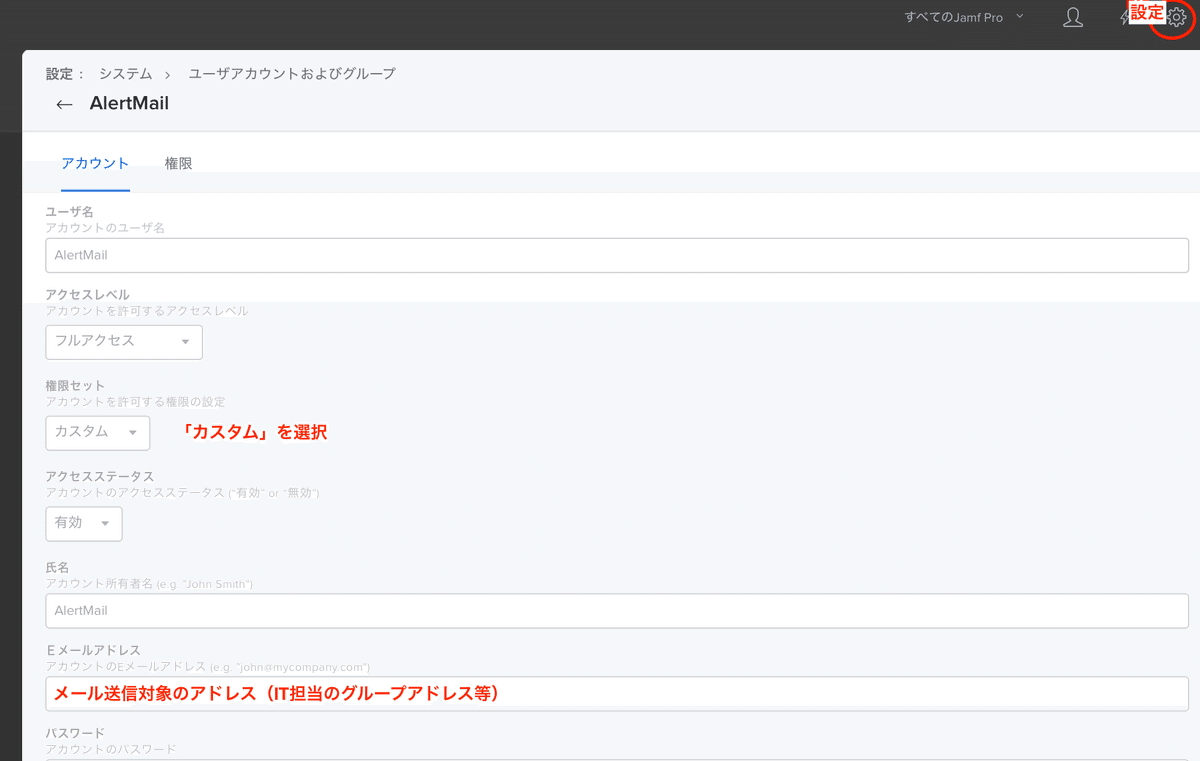Image resolution: width=1200 pixels, height=761 pixels.
Task: Click the ユーザアカウントおよびグループ breadcrumb link
Action: (292, 74)
